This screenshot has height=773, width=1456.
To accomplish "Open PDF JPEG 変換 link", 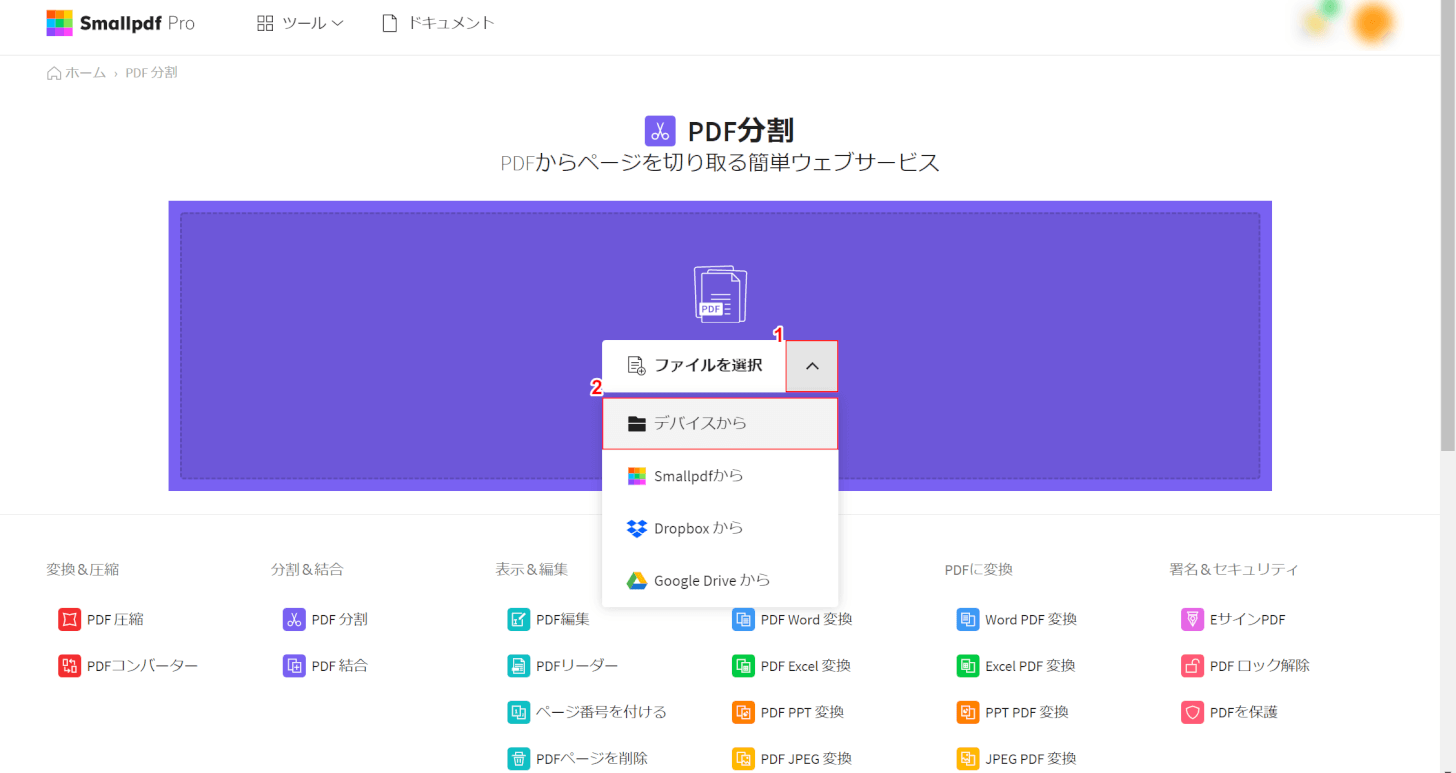I will click(806, 758).
